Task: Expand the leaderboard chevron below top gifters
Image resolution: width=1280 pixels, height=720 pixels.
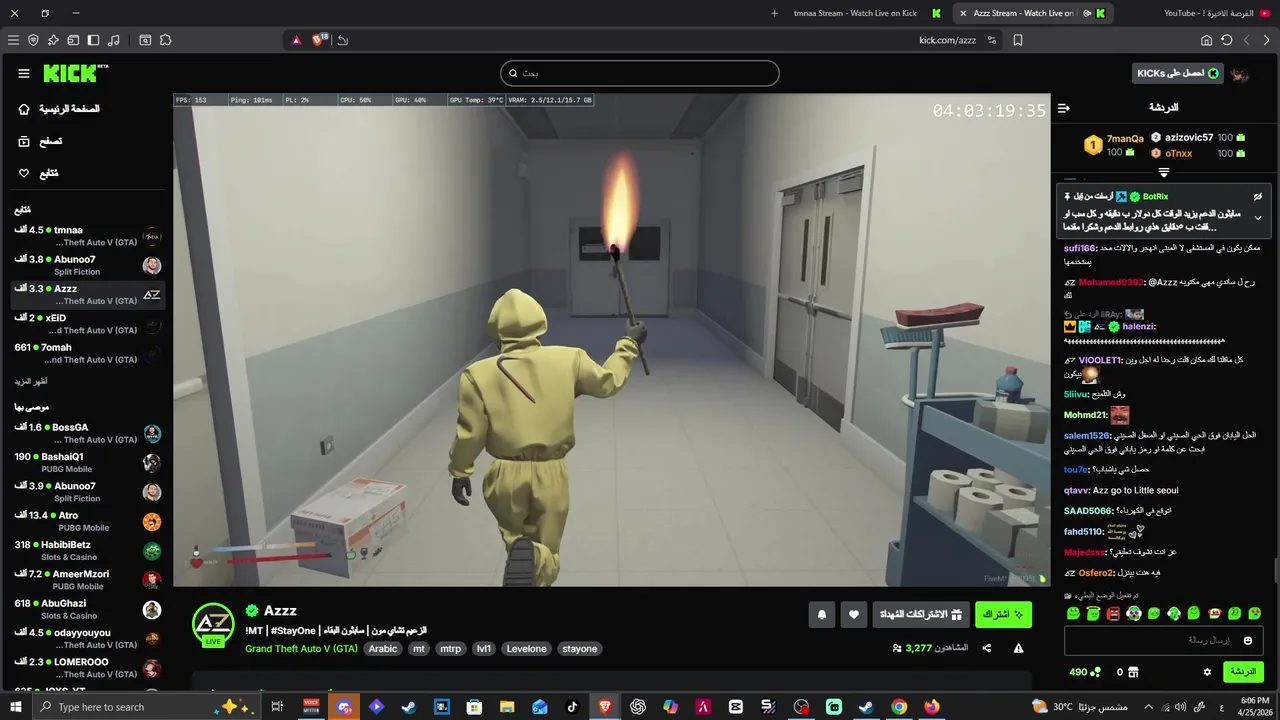Action: coord(1163,173)
